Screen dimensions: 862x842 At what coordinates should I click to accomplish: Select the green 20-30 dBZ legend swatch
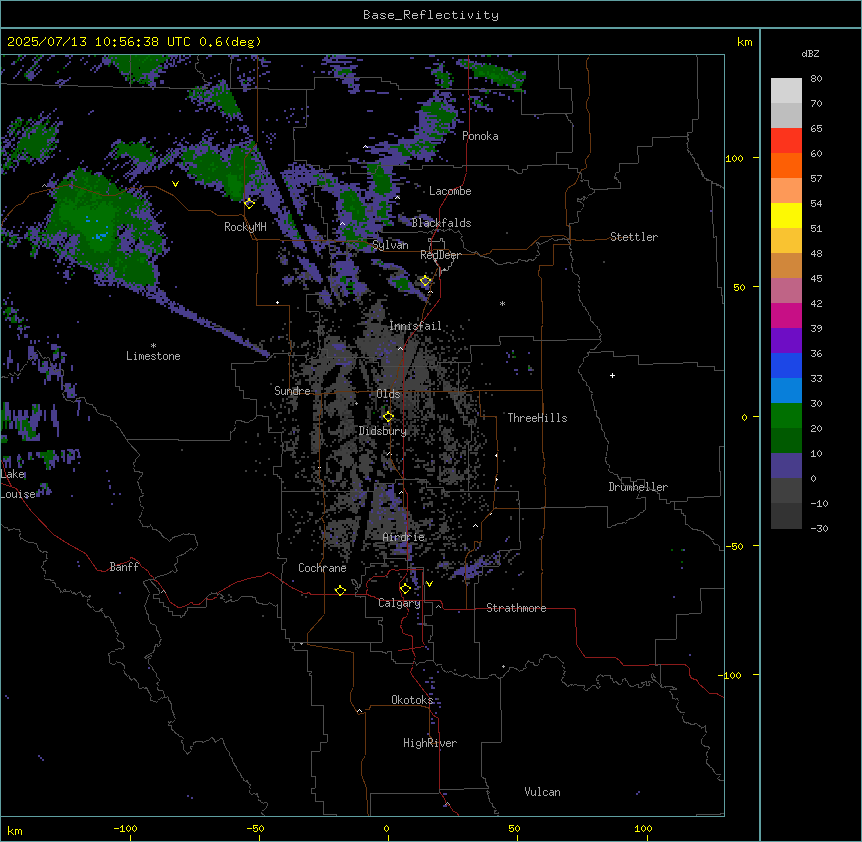786,416
